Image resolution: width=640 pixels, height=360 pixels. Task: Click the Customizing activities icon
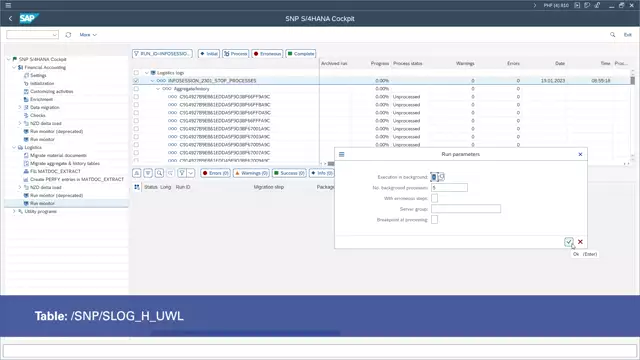(27, 91)
